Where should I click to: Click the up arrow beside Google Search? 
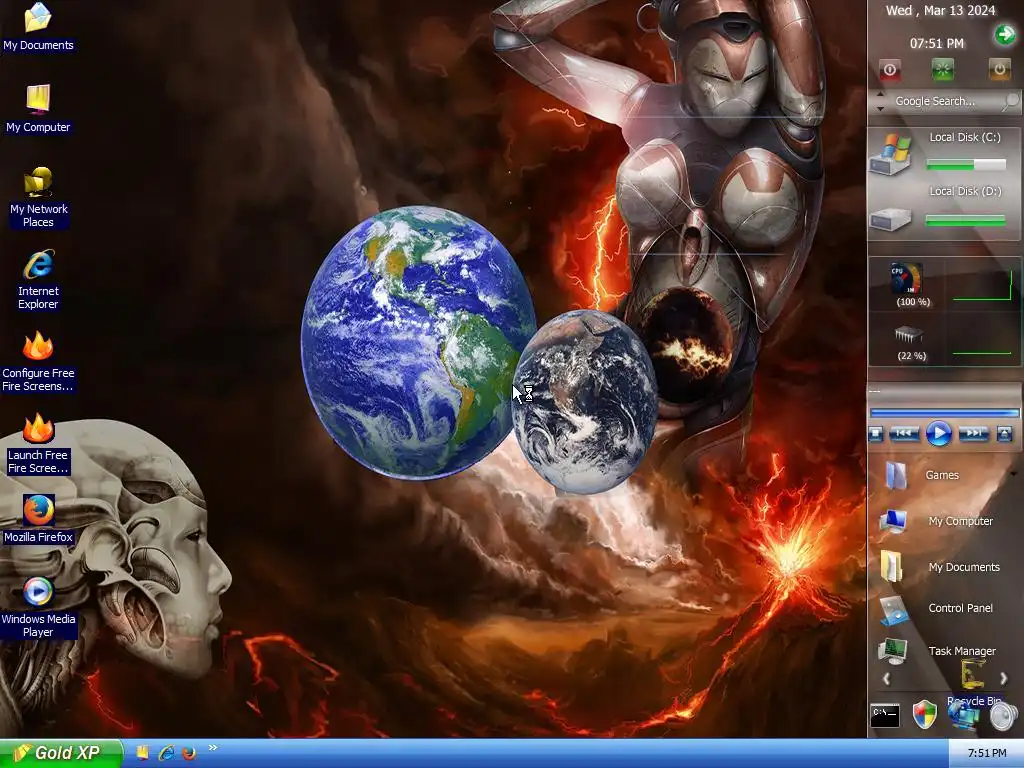(880, 95)
